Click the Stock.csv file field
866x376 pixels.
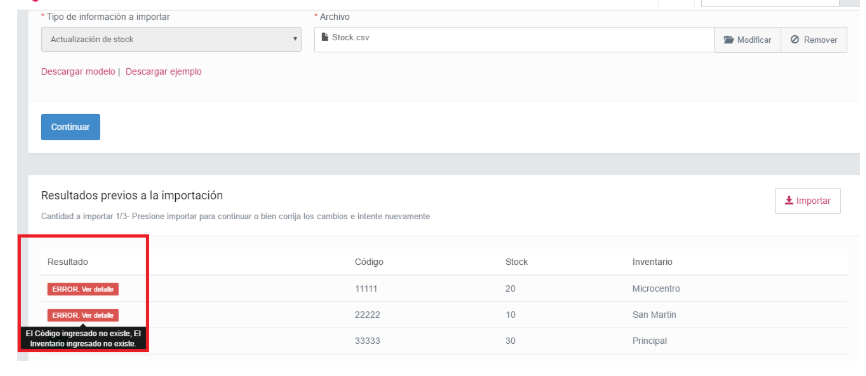pyautogui.click(x=514, y=40)
